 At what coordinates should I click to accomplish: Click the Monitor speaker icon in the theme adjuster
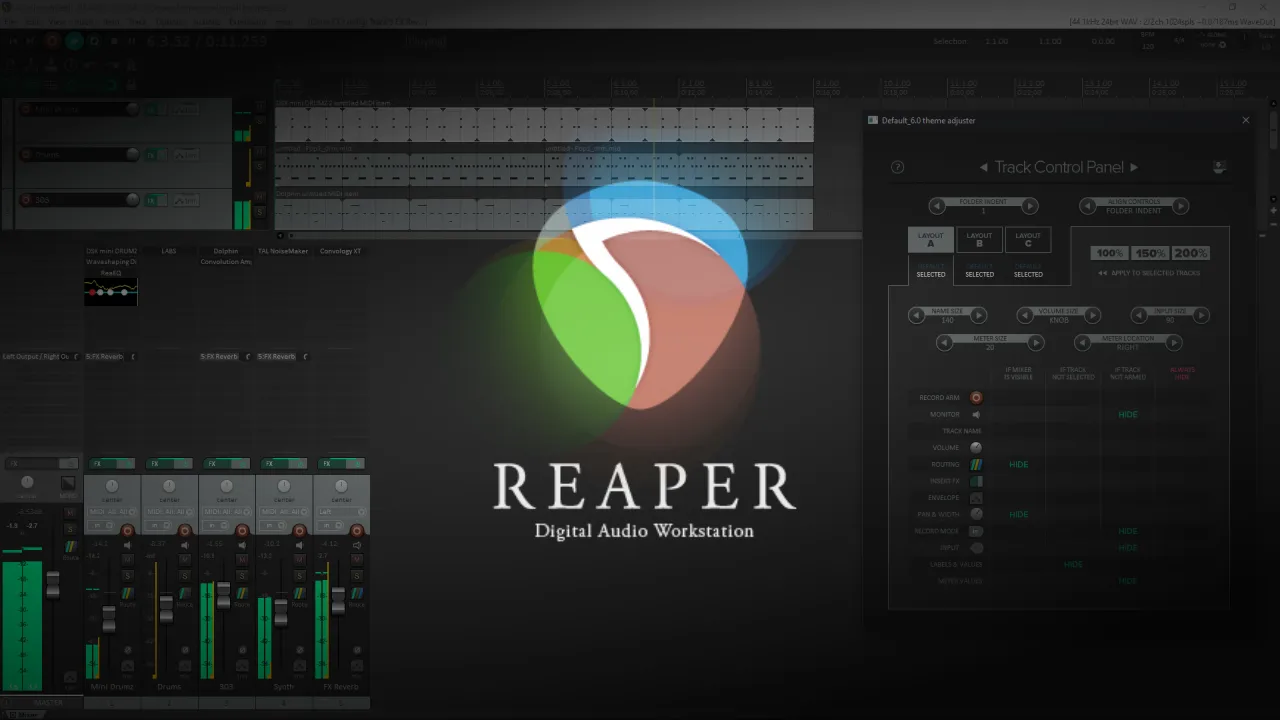(976, 414)
